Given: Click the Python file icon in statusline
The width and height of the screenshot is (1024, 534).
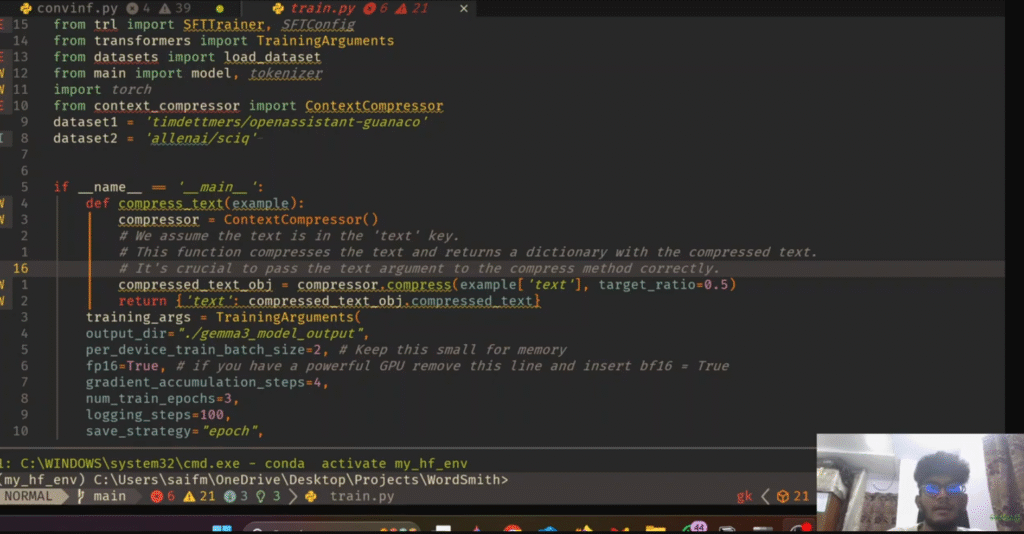Looking at the screenshot, I should point(311,496).
